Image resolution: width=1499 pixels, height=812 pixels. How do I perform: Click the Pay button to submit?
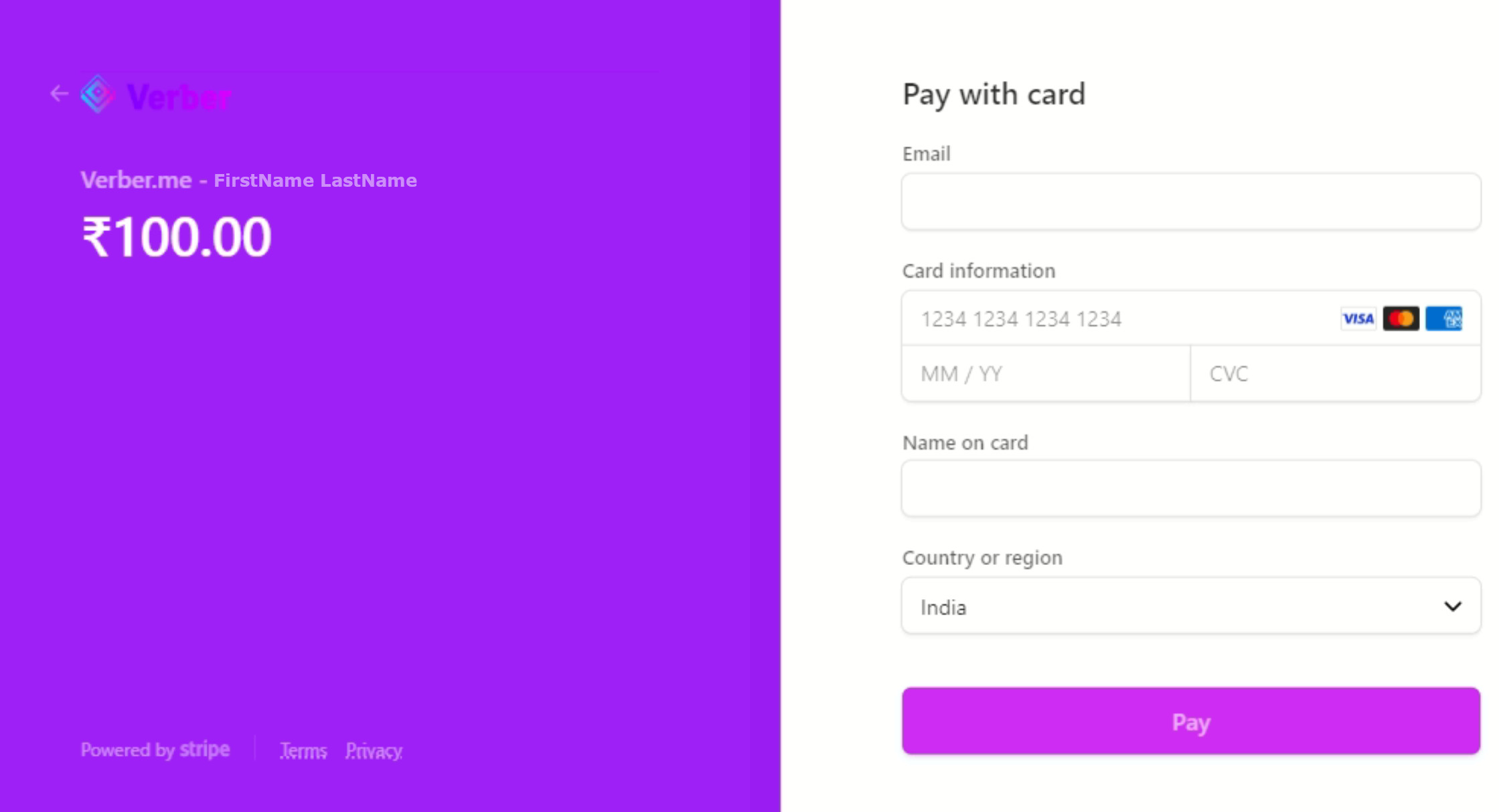pos(1191,721)
